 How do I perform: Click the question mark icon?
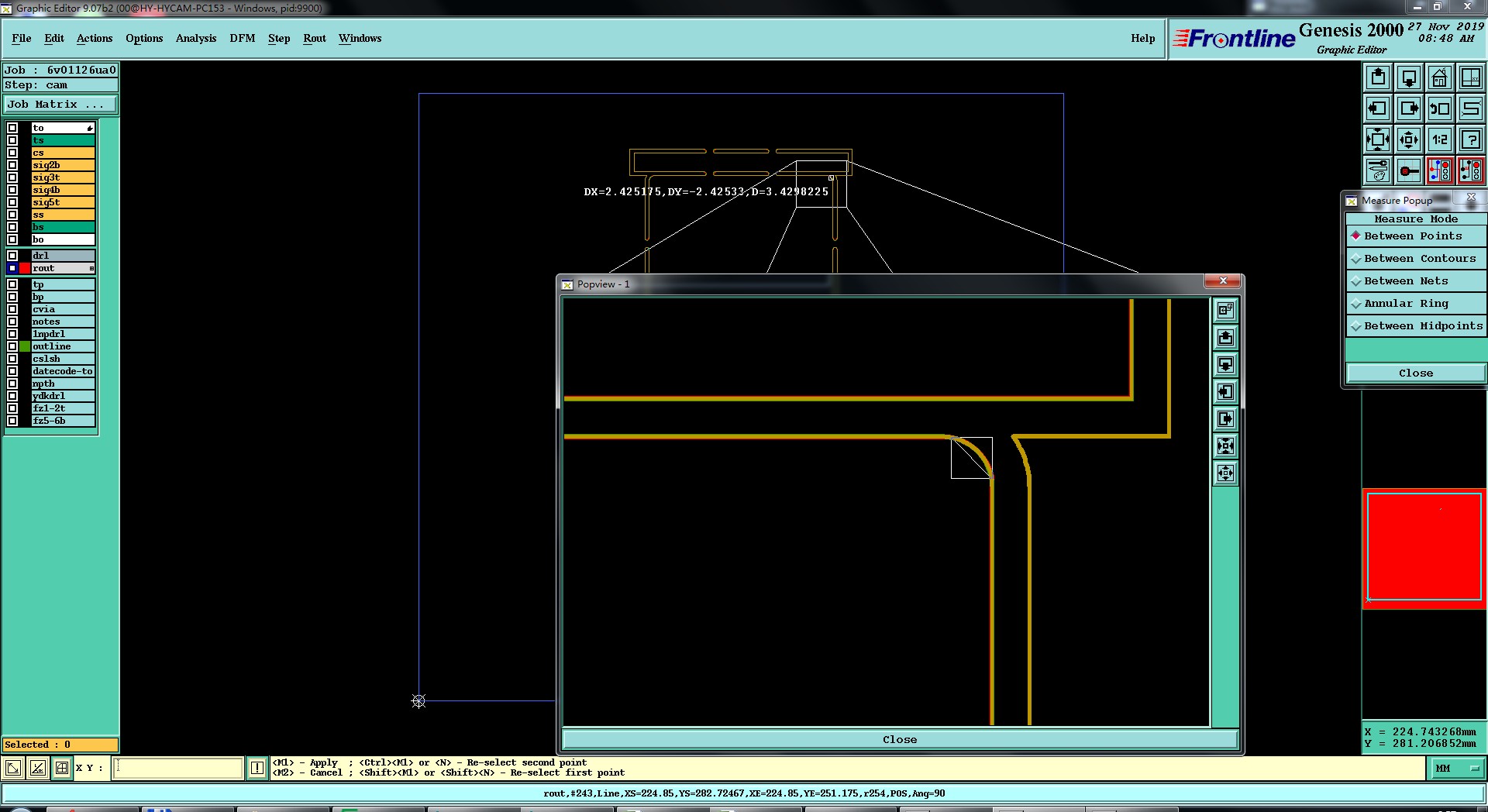(x=1471, y=139)
